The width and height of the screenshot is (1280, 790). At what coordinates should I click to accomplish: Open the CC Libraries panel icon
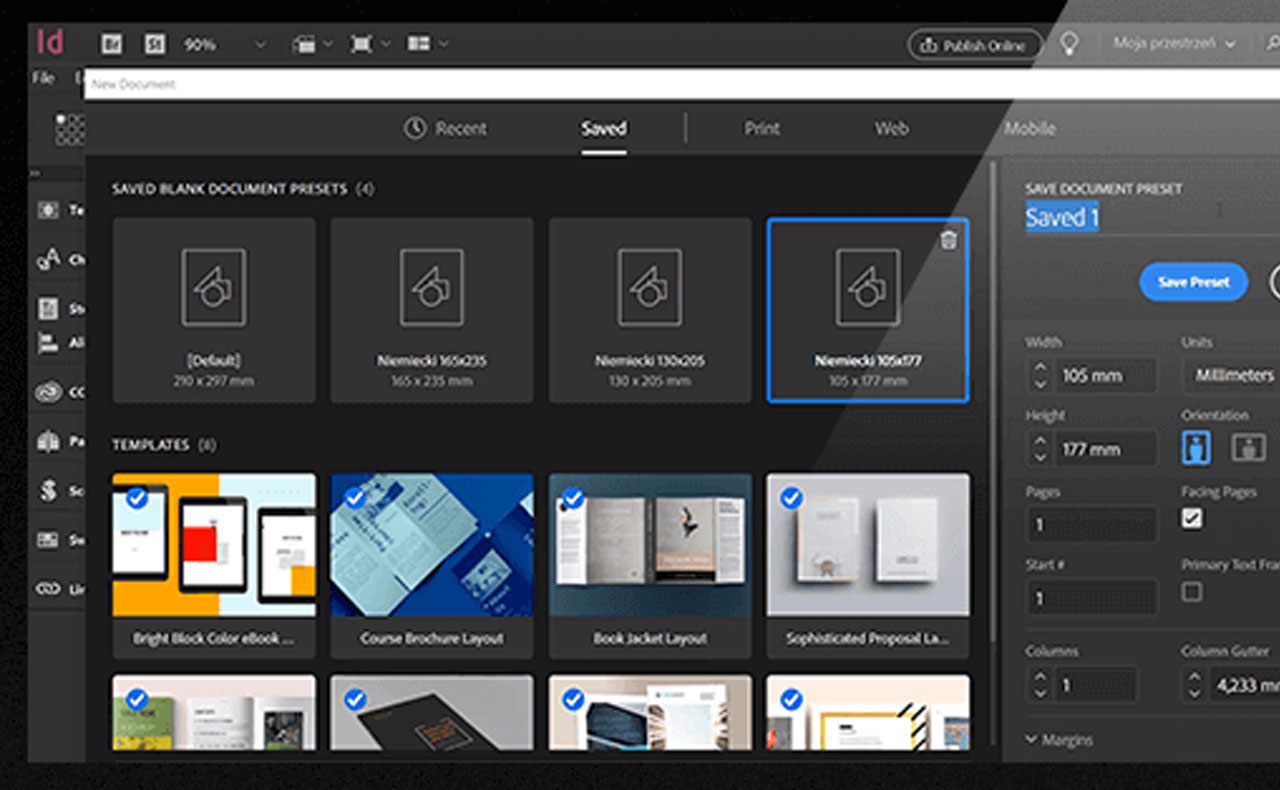click(48, 392)
